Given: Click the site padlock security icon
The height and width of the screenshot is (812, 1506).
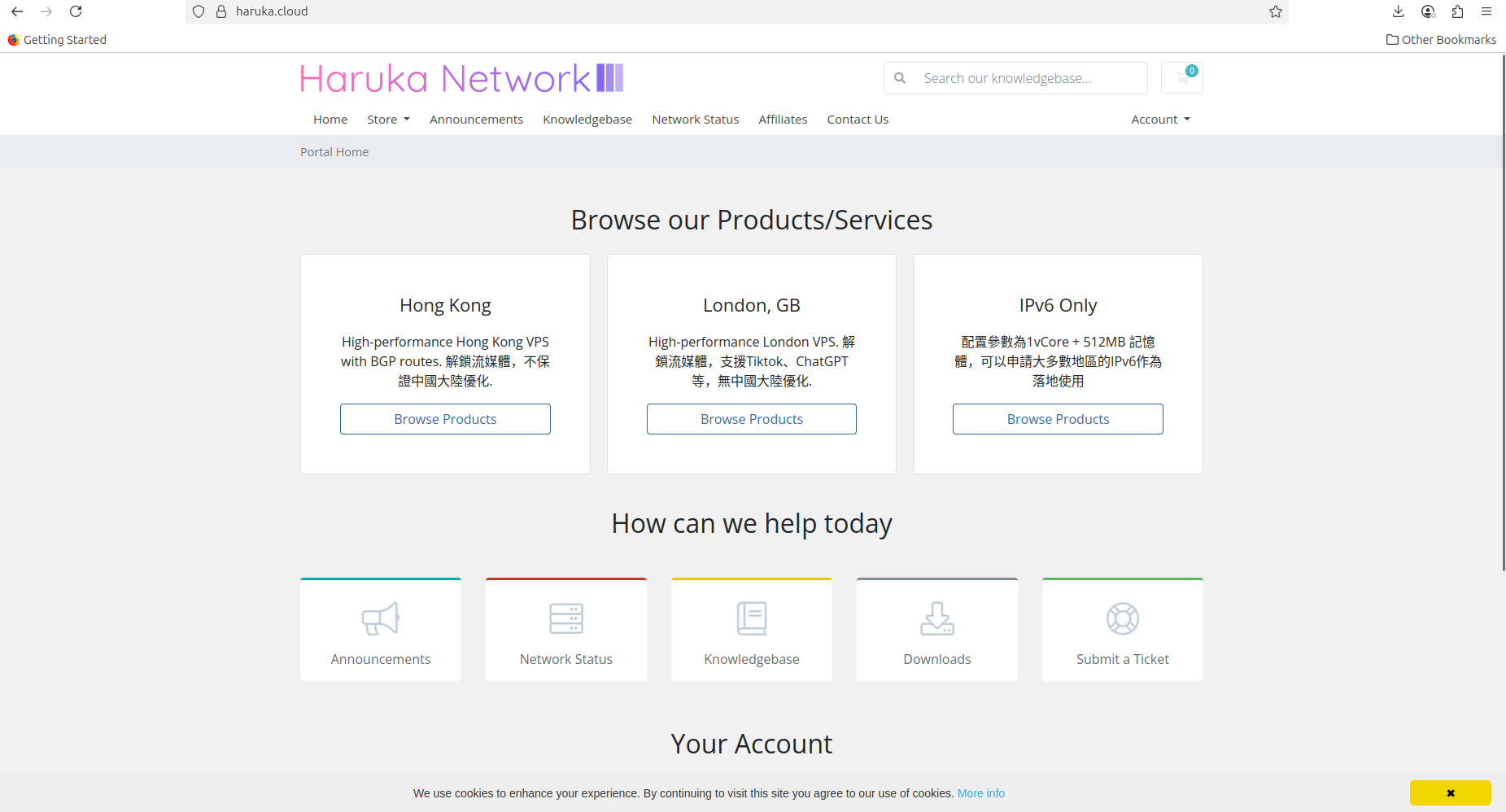Looking at the screenshot, I should point(220,11).
